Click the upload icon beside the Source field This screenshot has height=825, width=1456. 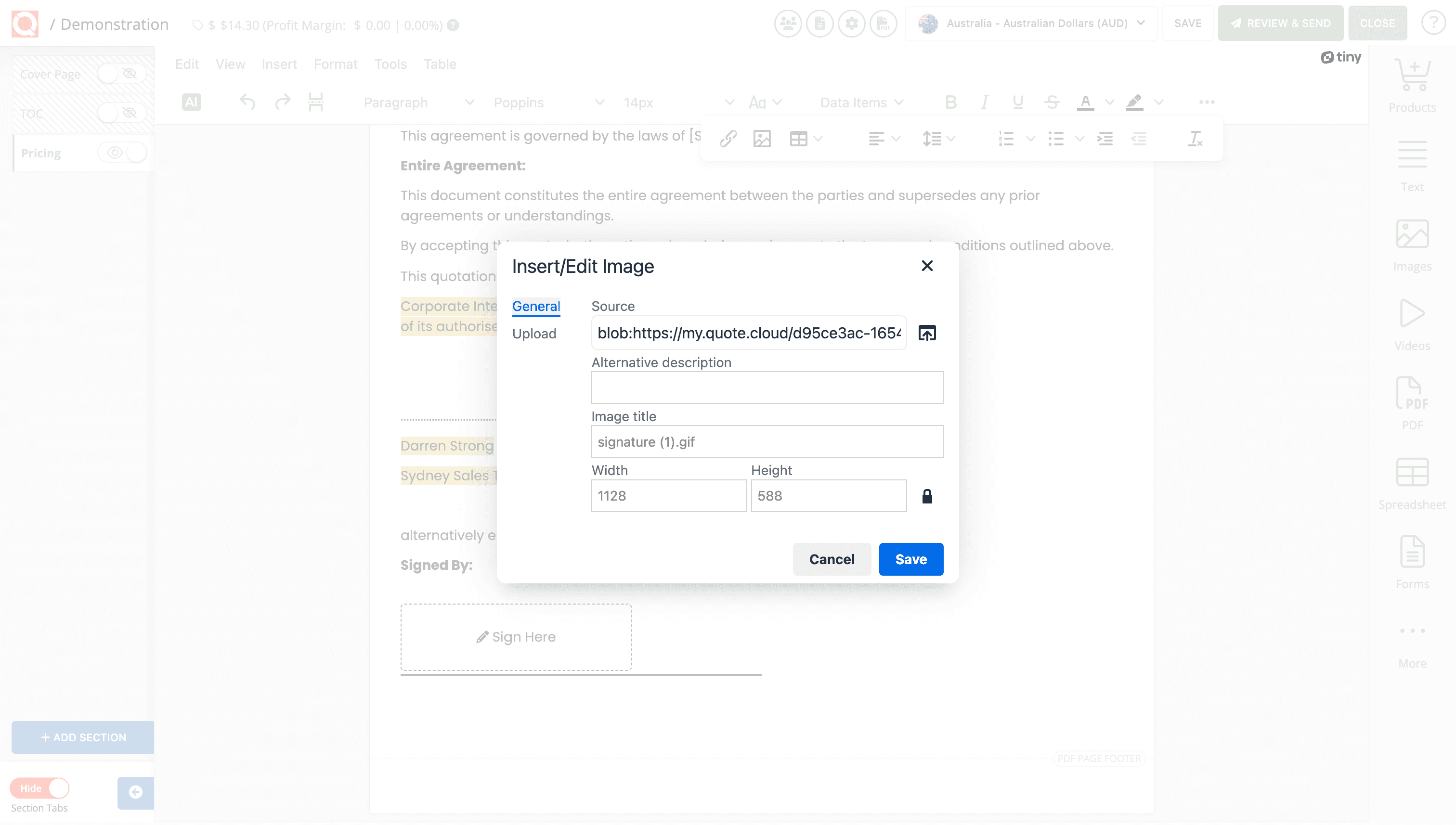pyautogui.click(x=928, y=333)
